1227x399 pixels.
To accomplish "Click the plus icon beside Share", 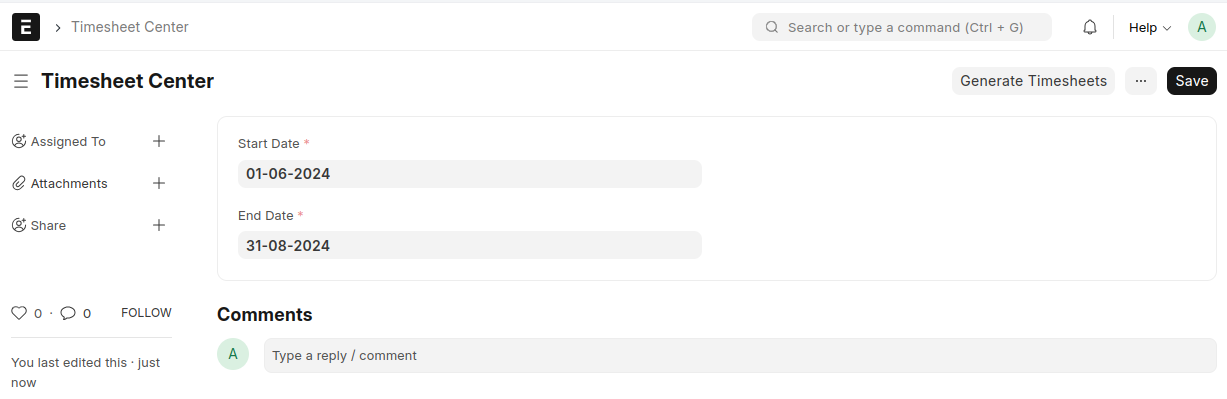I will (x=158, y=225).
